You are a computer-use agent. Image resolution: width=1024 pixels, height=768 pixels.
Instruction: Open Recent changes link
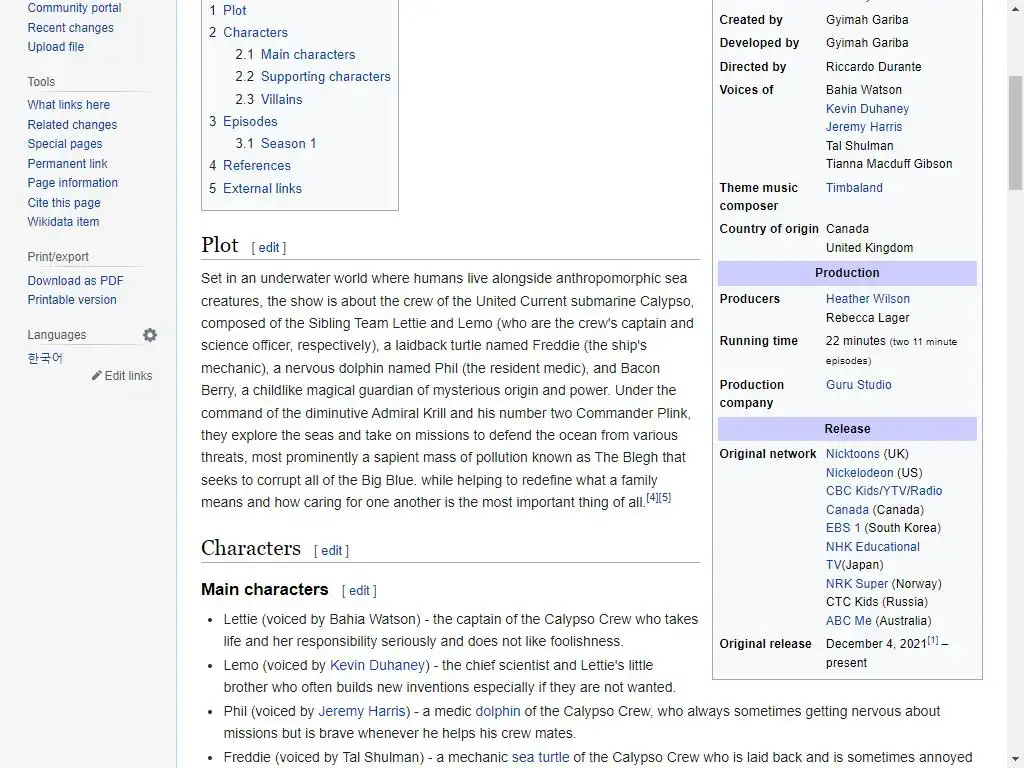pos(71,27)
